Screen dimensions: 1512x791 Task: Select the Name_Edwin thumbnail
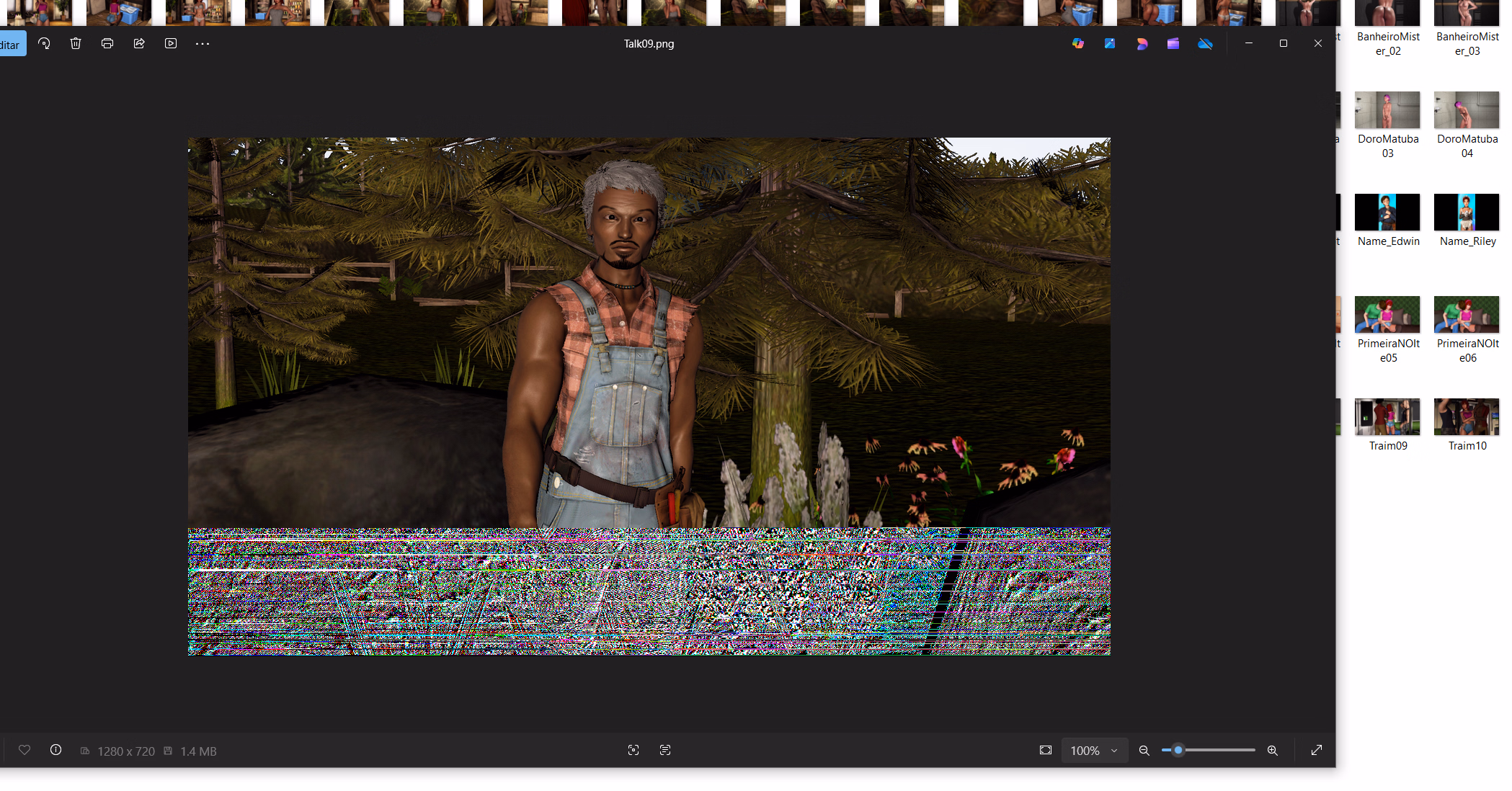coord(1387,213)
